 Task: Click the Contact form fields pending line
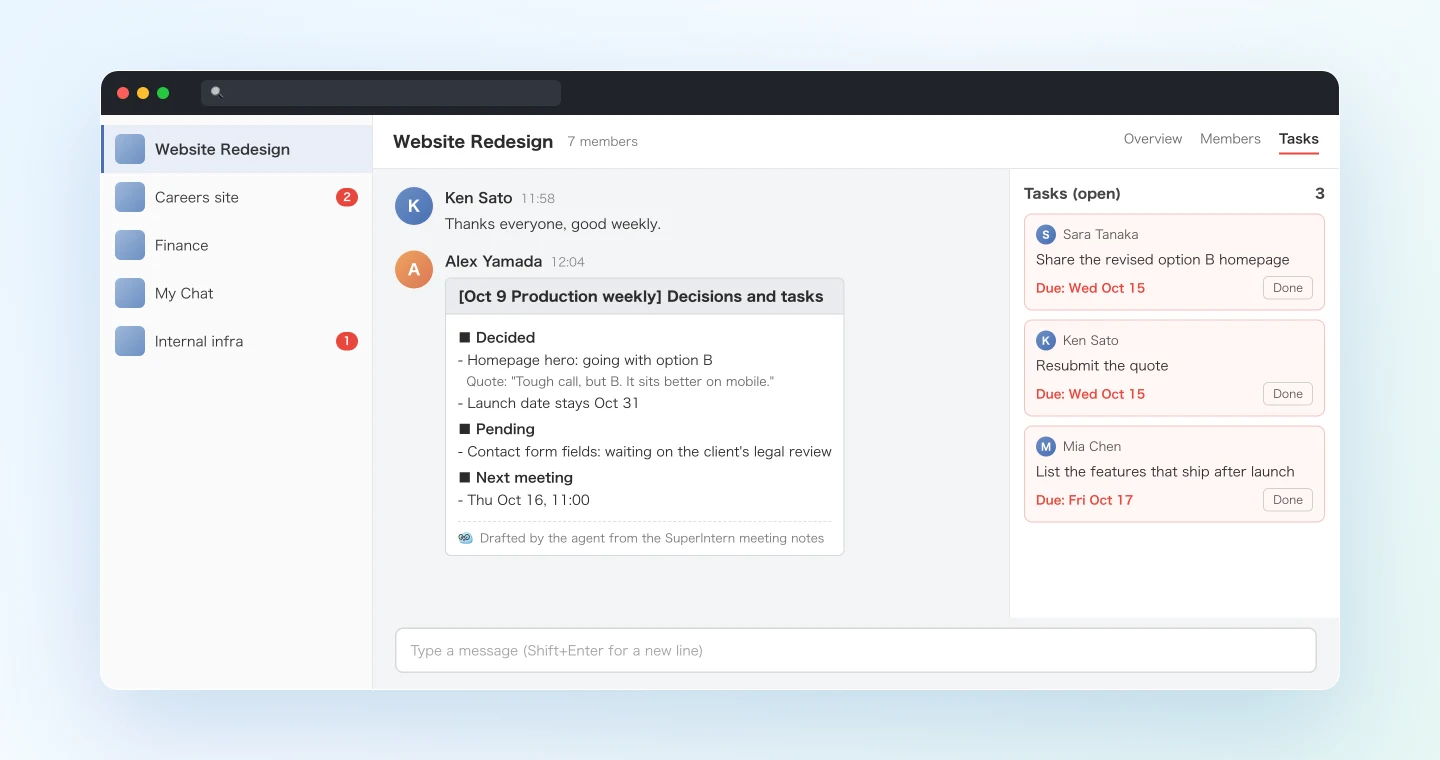645,452
